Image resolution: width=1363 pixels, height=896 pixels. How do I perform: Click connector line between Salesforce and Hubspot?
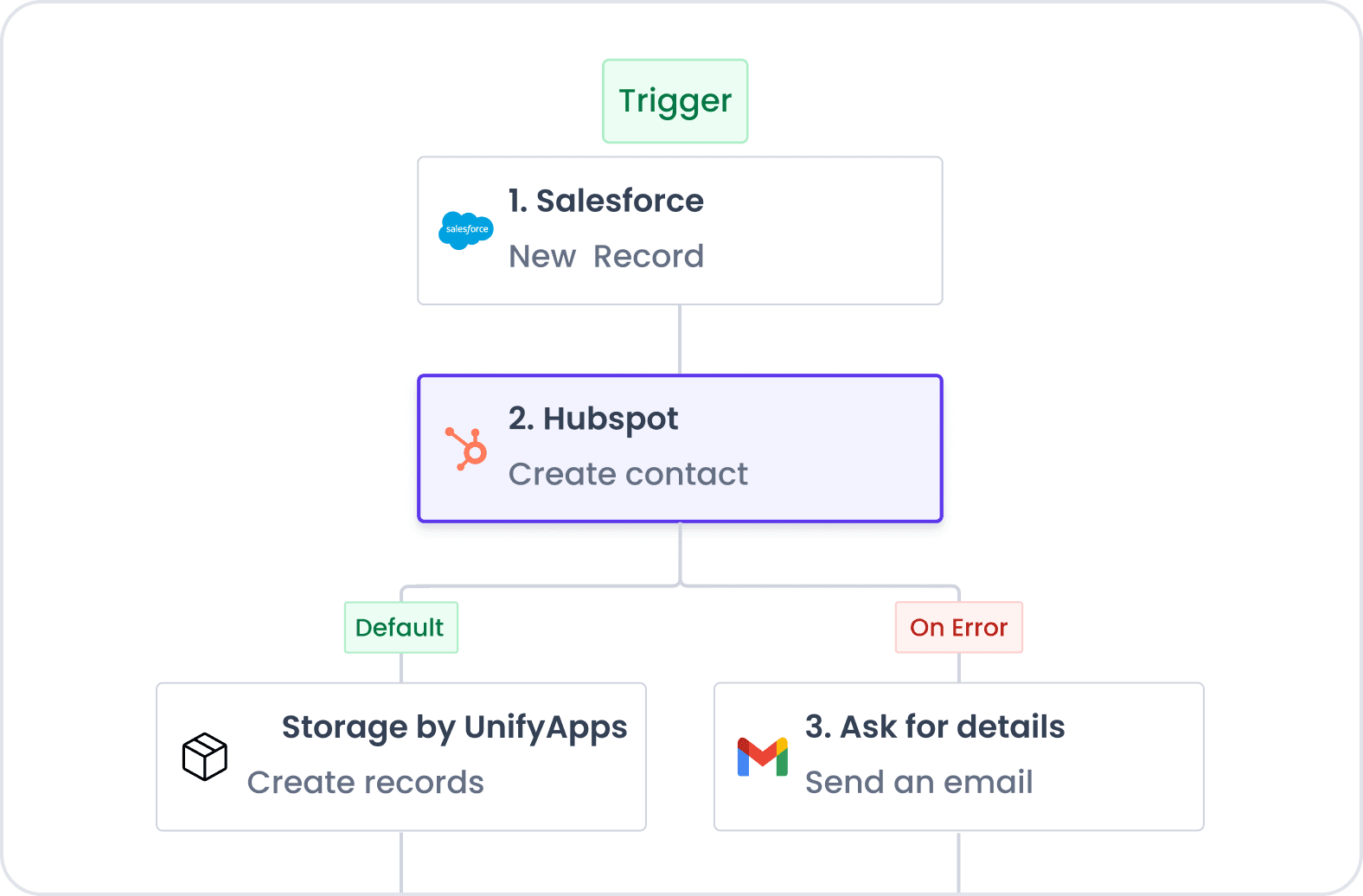click(x=680, y=339)
